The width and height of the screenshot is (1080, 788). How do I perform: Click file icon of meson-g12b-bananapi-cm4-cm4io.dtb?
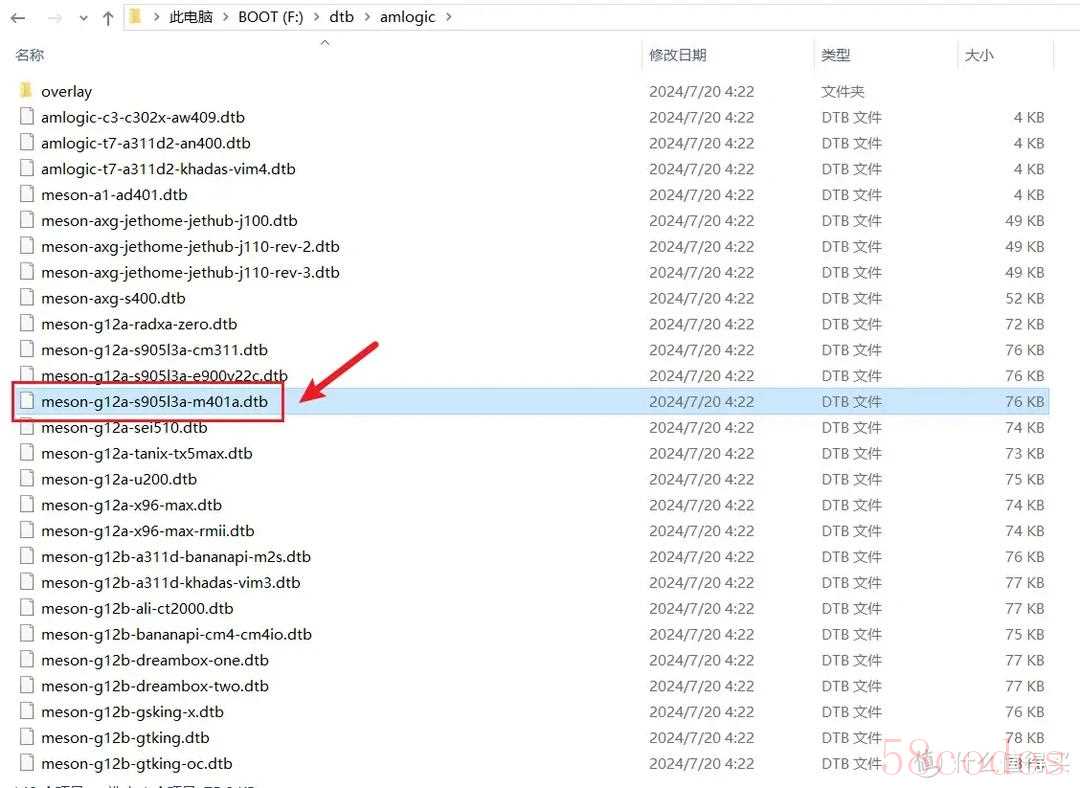coord(26,634)
